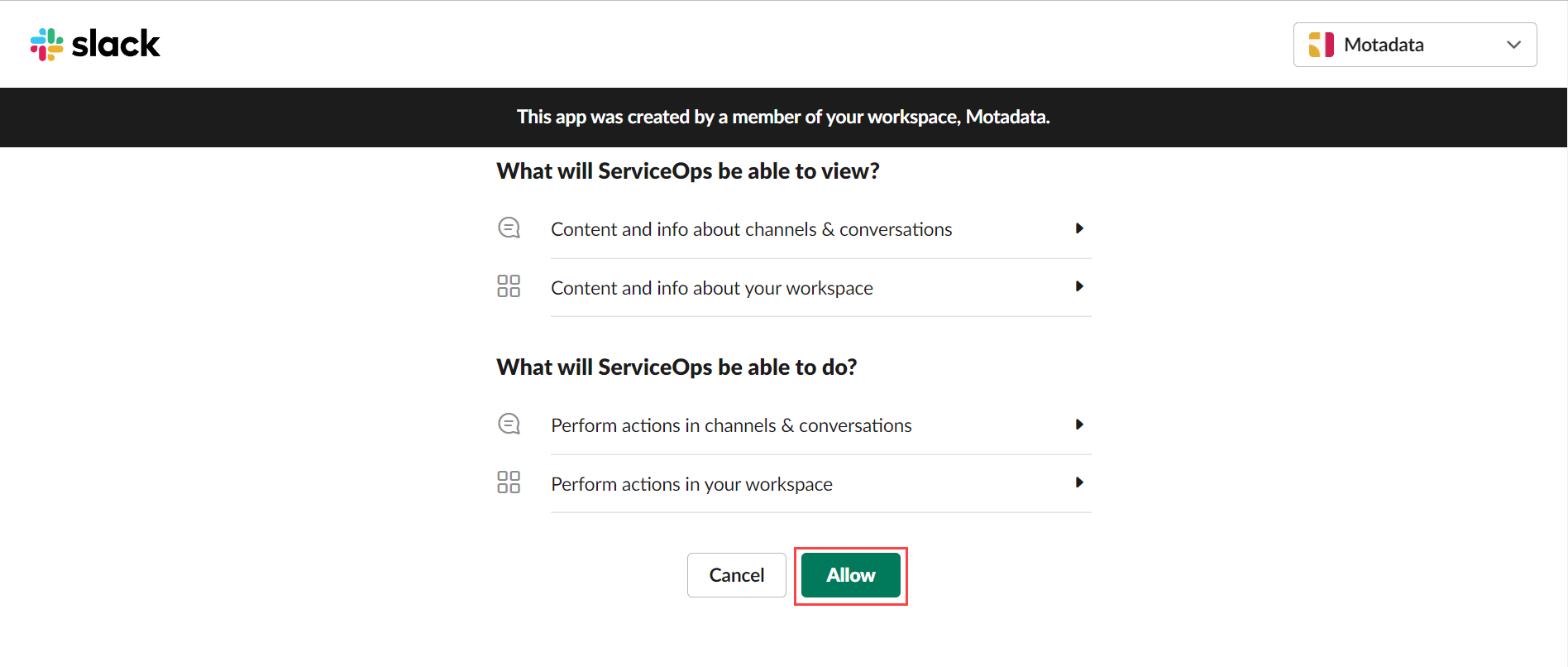Click the magnifier icon beside Perform actions in channels

coord(509,423)
